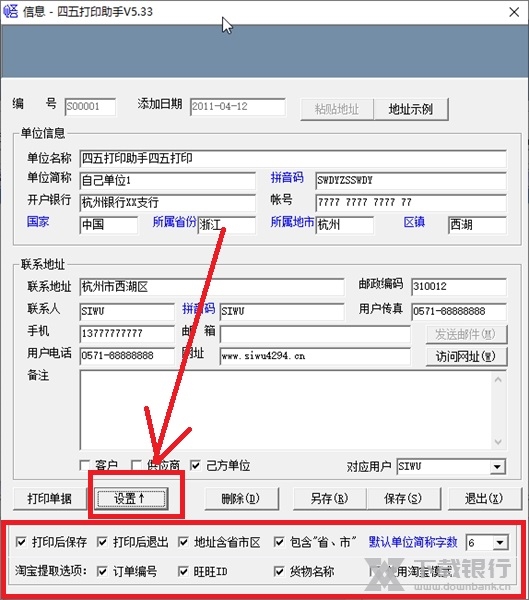Tick the 客户 checkbox
Image resolution: width=529 pixels, height=600 pixels.
85,465
